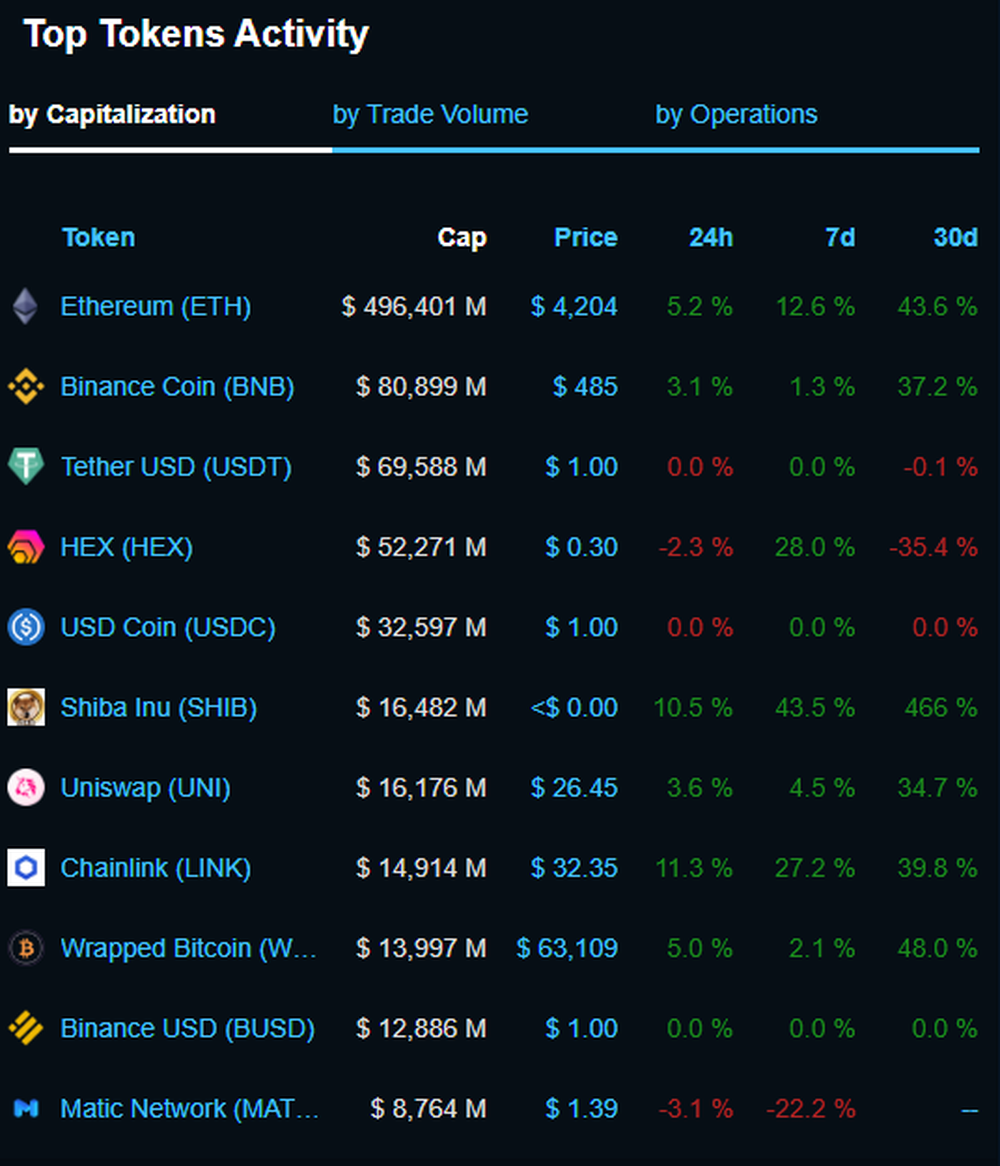Click Shiba Inu cap $ 16,482 M
Screen dimensions: 1000x1166
pos(421,708)
